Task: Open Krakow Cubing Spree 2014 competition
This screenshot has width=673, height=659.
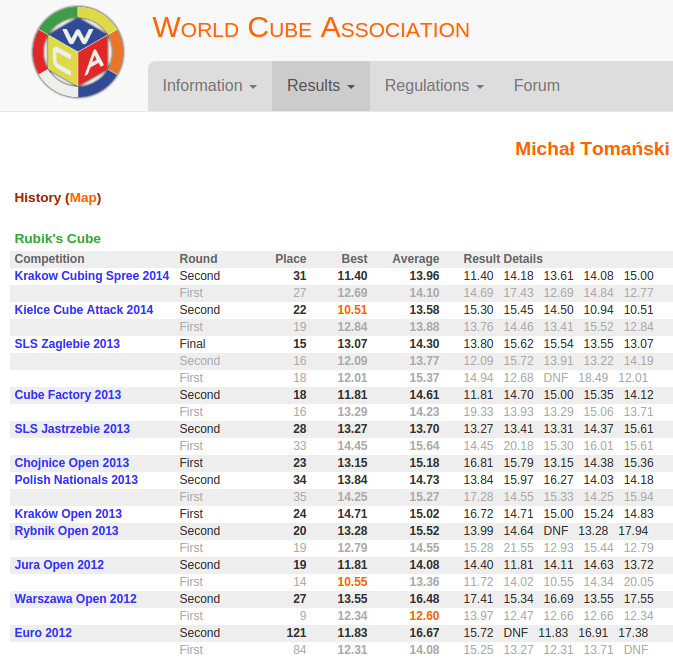Action: pos(91,276)
